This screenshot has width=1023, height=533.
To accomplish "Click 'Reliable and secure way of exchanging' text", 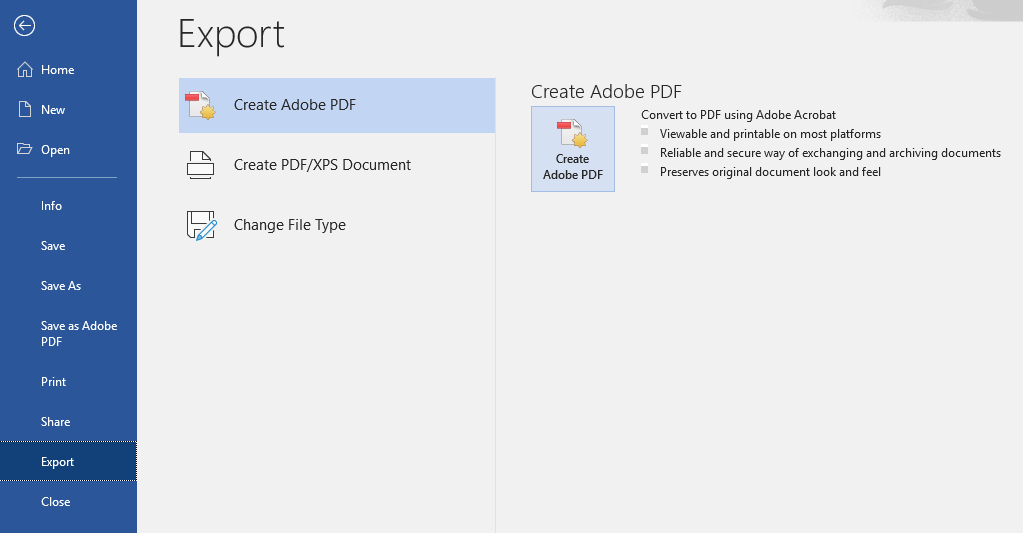I will coord(830,153).
